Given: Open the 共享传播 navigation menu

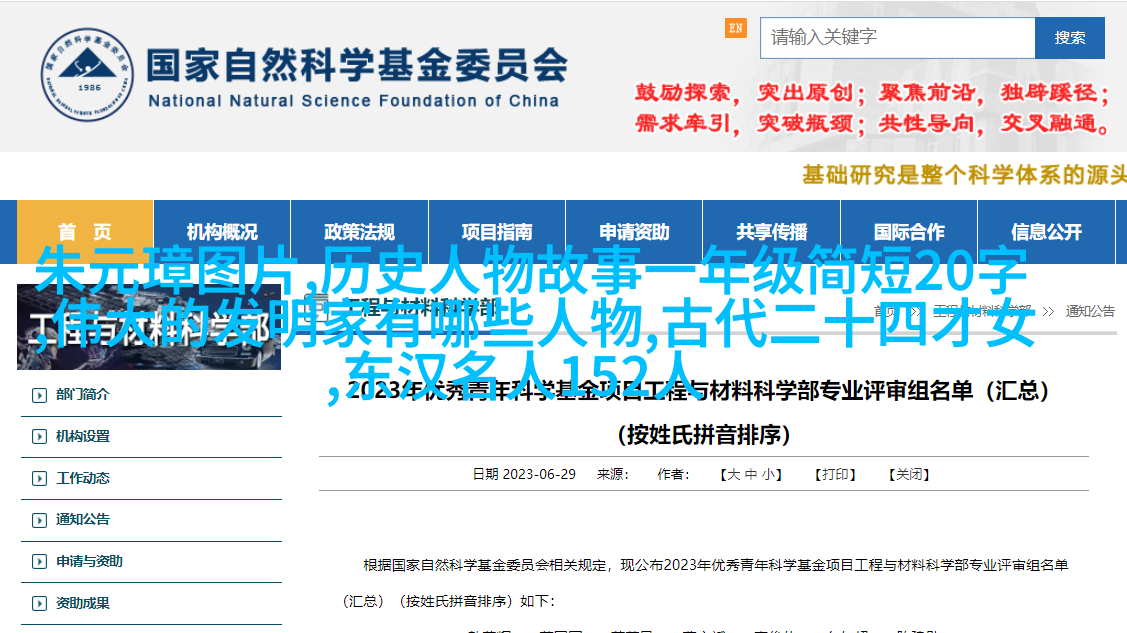Looking at the screenshot, I should point(771,231).
